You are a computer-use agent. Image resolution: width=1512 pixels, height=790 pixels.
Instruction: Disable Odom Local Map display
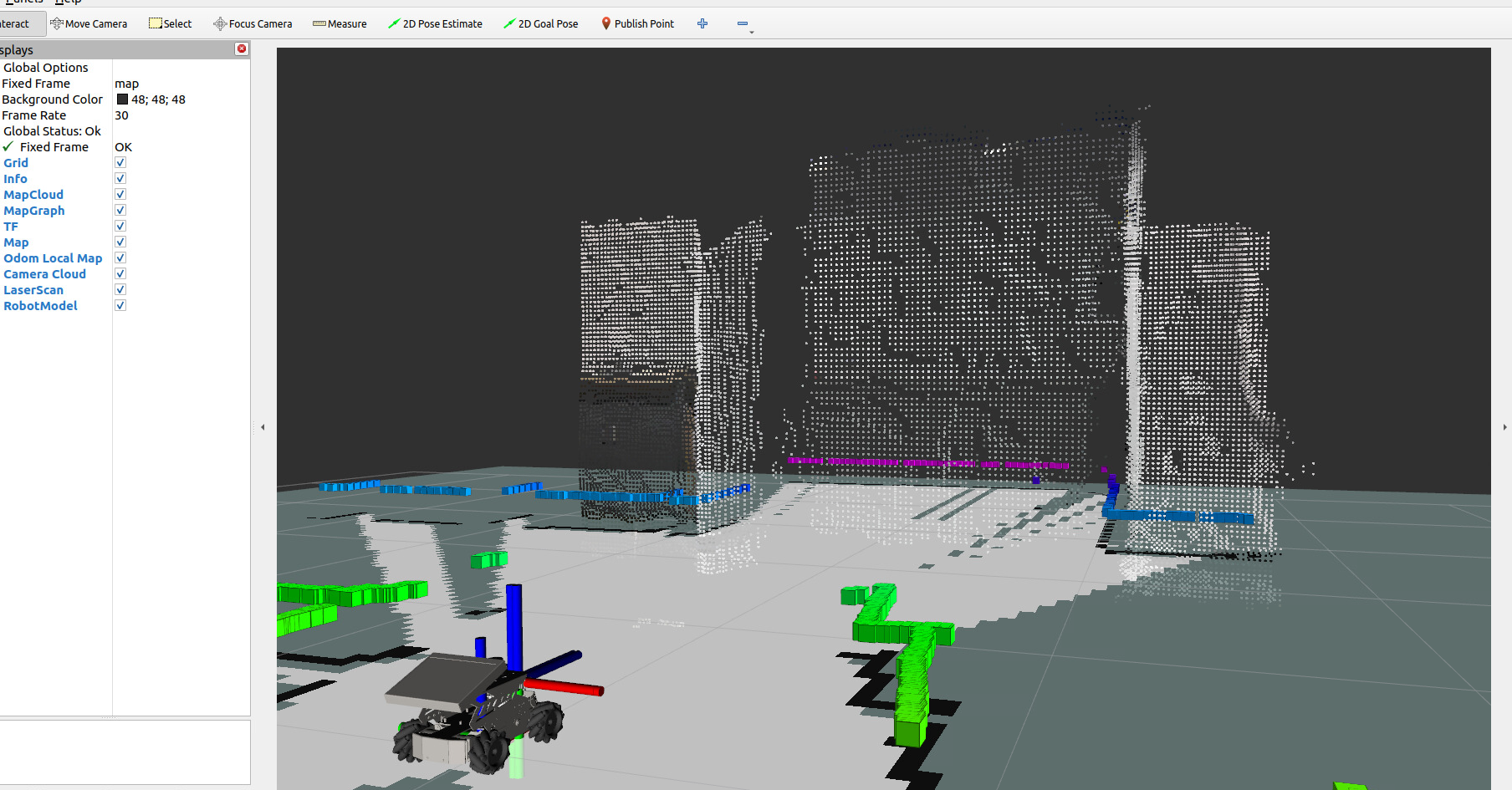pyautogui.click(x=120, y=257)
